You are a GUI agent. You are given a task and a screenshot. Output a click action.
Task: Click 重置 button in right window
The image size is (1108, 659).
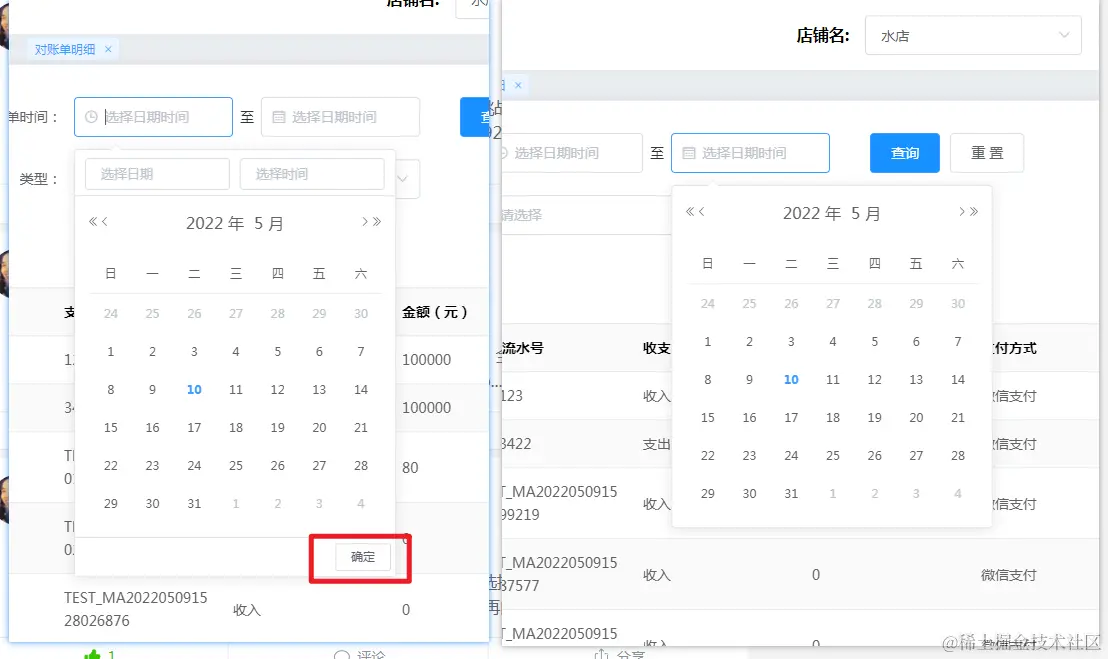pyautogui.click(x=987, y=153)
